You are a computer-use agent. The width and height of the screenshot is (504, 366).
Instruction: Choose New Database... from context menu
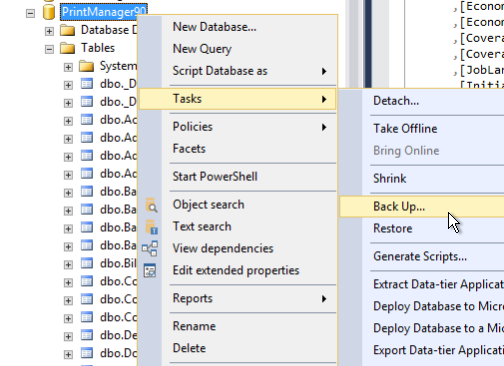coord(237,27)
